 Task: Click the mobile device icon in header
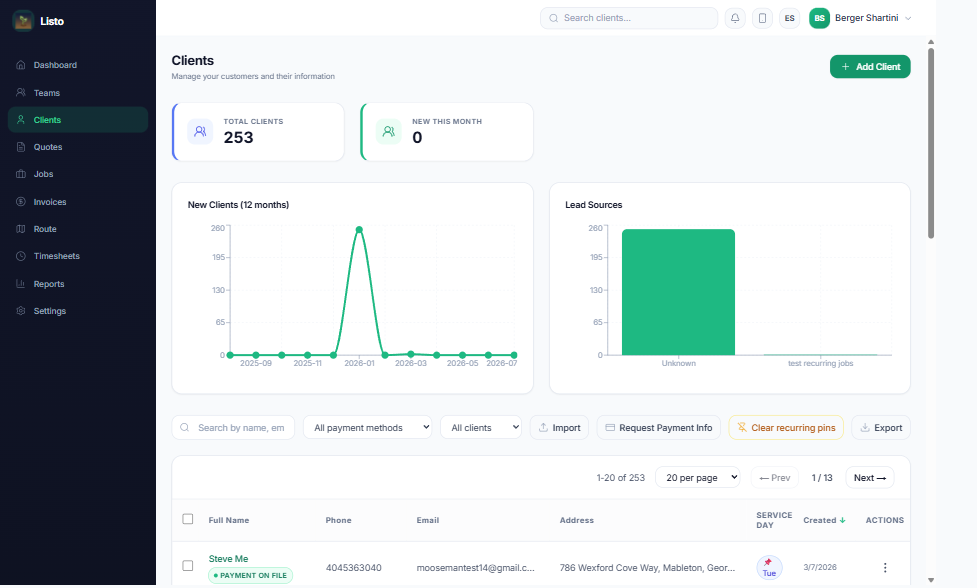762,18
